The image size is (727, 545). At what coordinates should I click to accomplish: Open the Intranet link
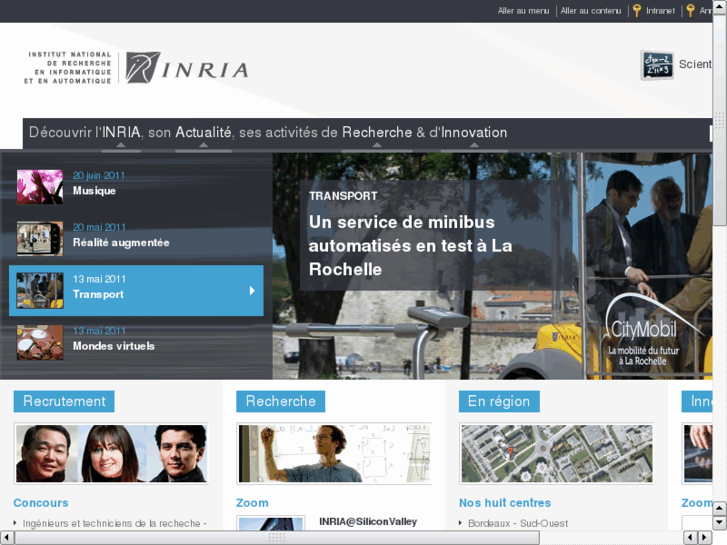tap(661, 11)
